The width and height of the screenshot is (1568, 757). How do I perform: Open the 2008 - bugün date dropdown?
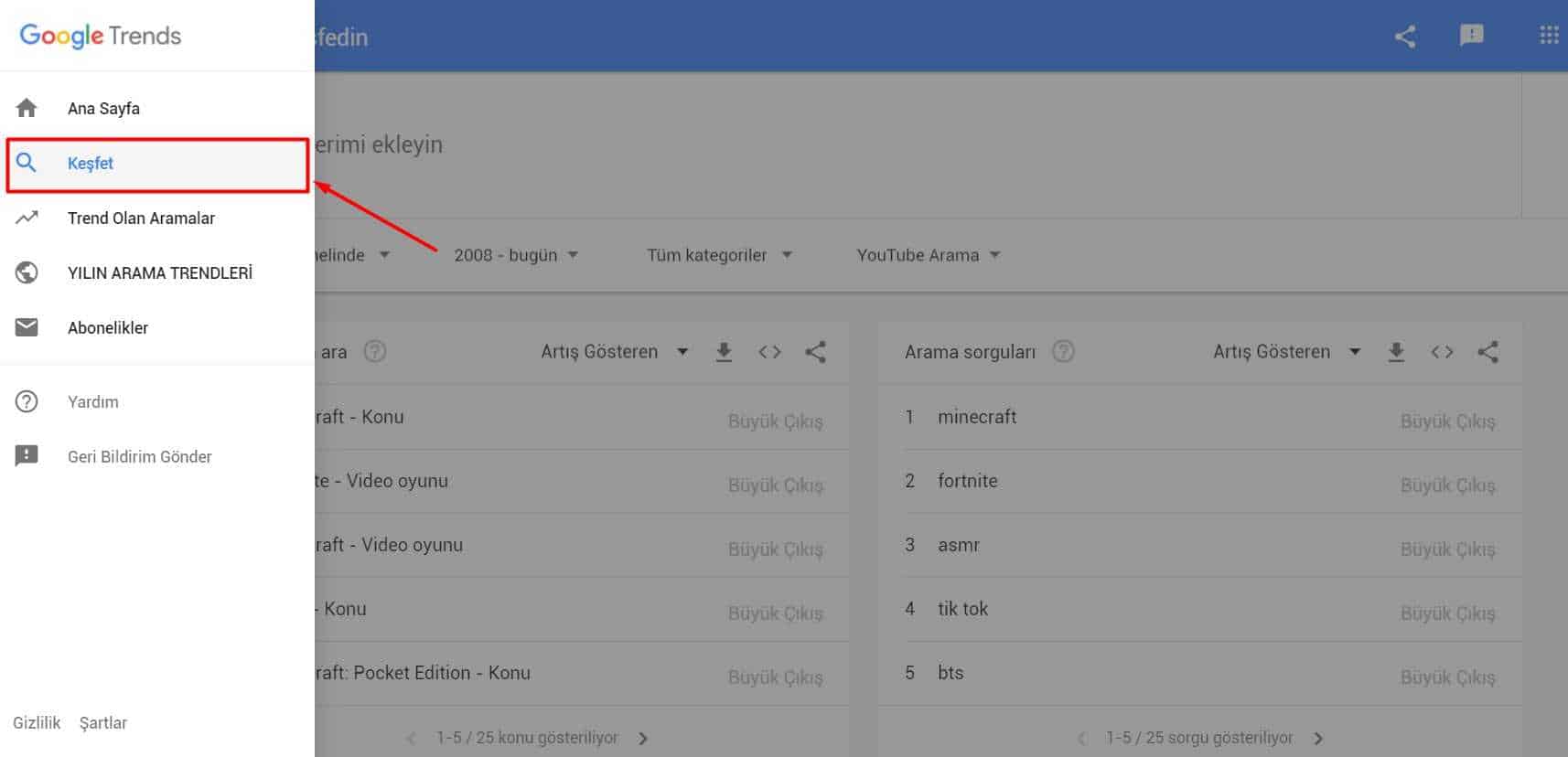click(x=516, y=255)
